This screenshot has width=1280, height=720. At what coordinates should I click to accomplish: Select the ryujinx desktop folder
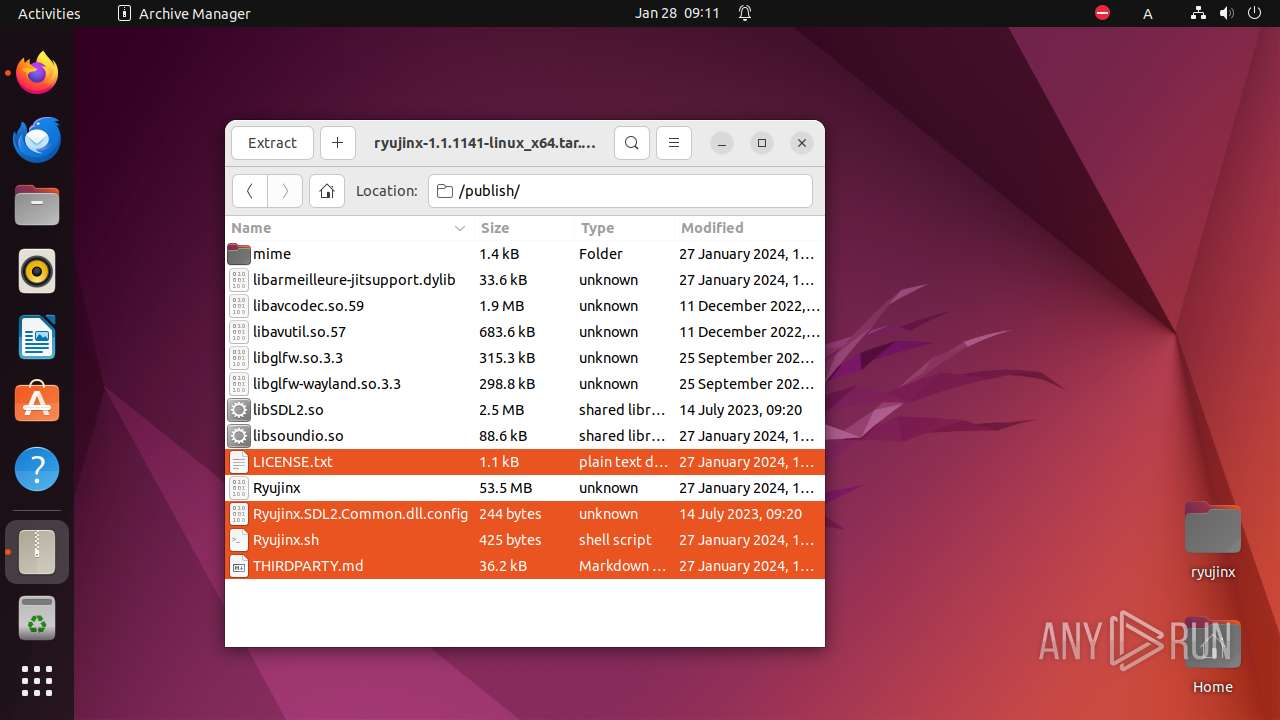coord(1213,541)
